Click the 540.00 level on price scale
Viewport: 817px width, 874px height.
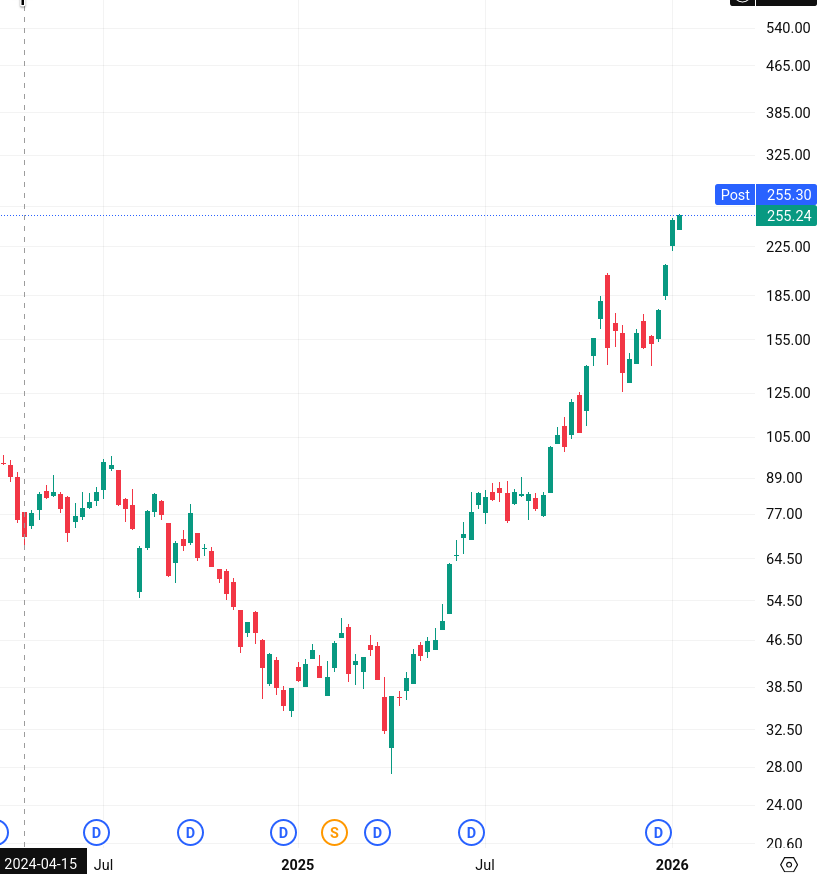788,28
